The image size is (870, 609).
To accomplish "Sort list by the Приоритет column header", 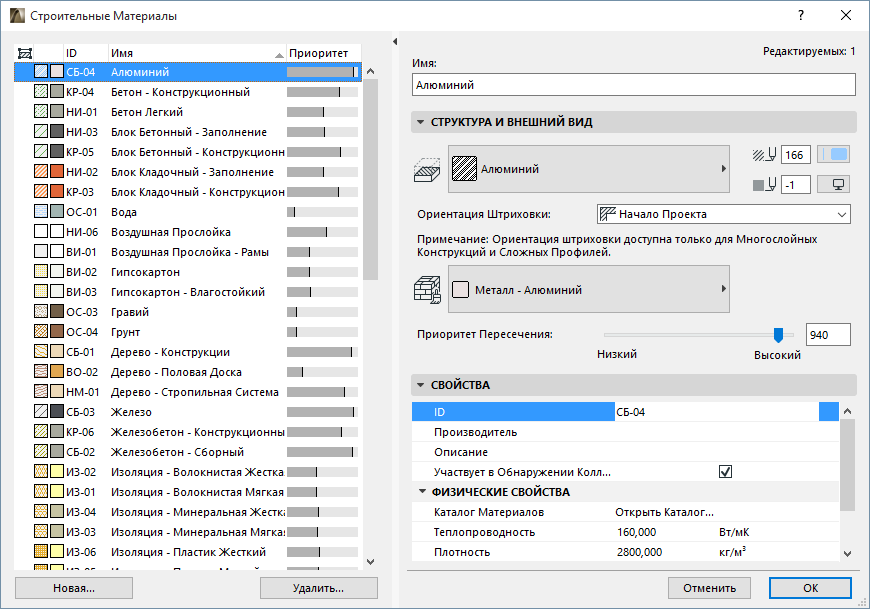I will click(323, 53).
